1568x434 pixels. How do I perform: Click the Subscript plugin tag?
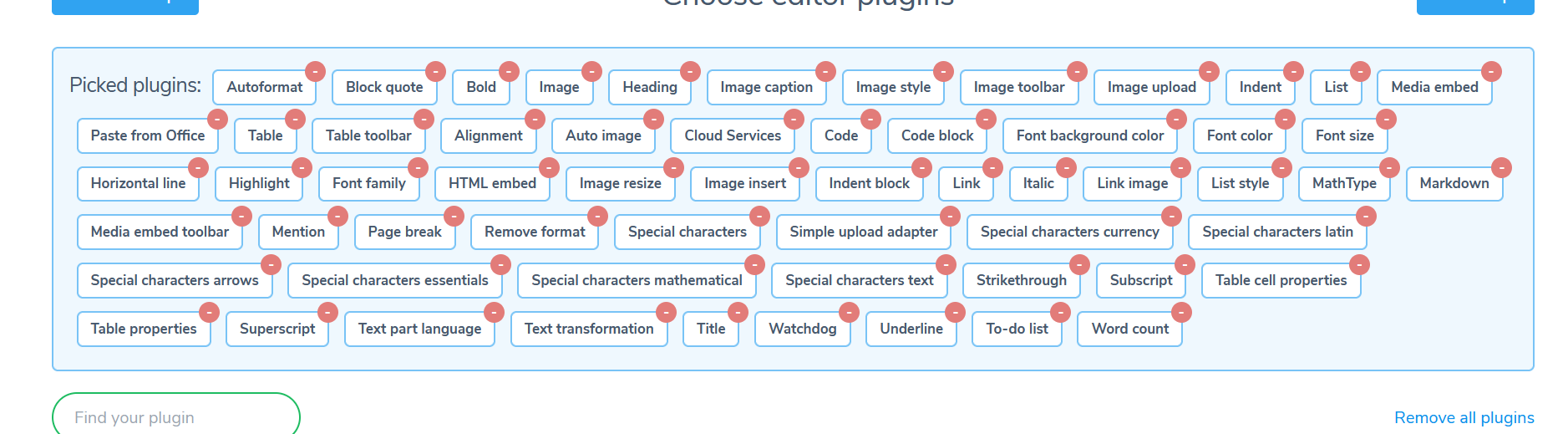point(1141,280)
